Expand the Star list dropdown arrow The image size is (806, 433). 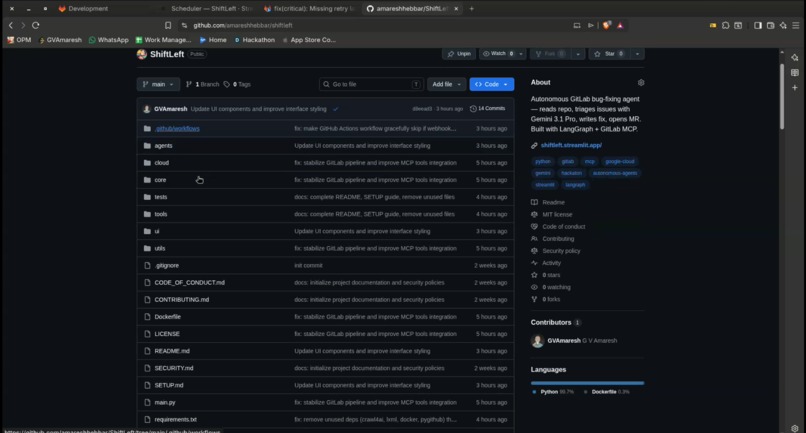pos(637,54)
